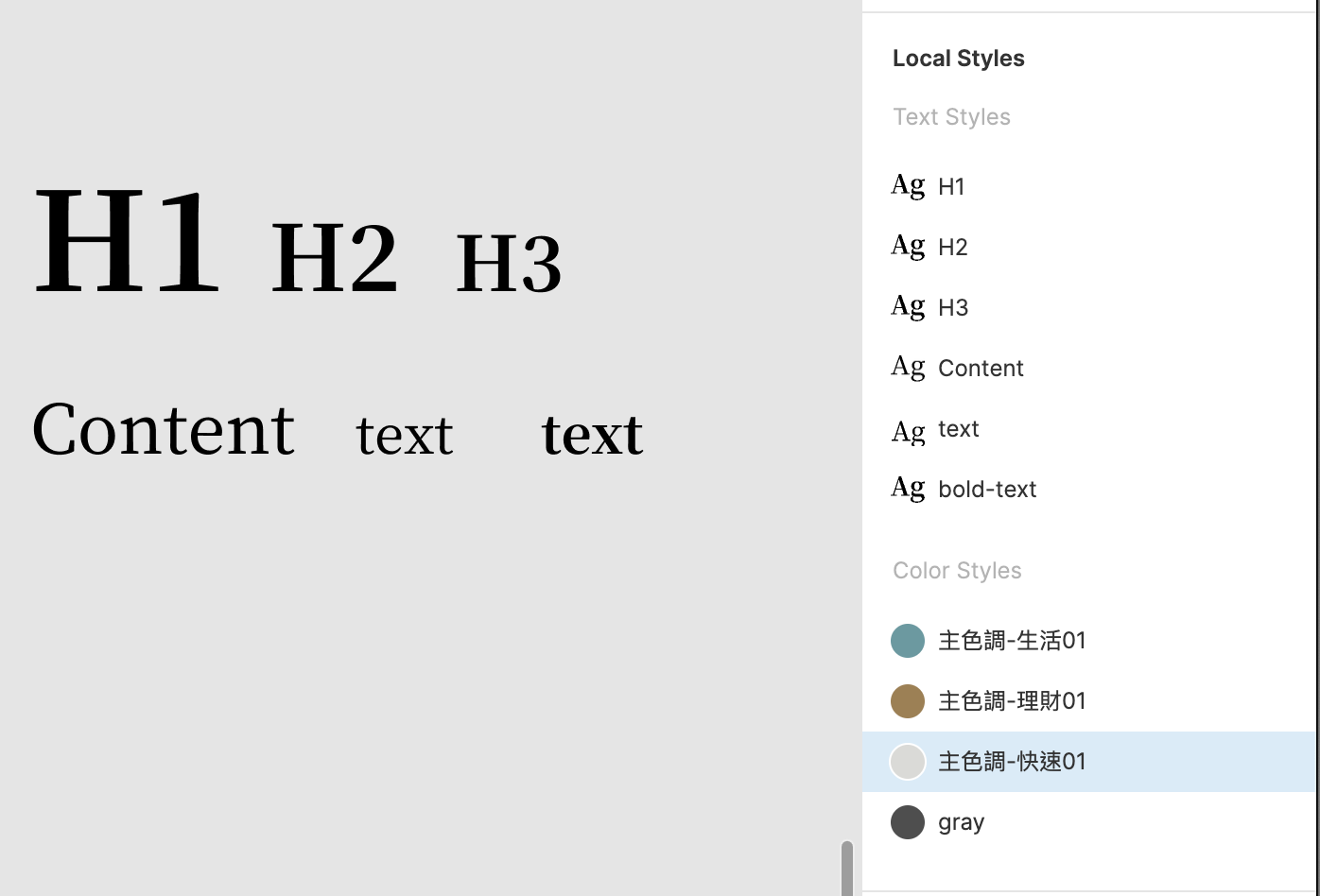Select the teal 主色調-生活01 color swatch
This screenshot has height=896, width=1320.
908,641
